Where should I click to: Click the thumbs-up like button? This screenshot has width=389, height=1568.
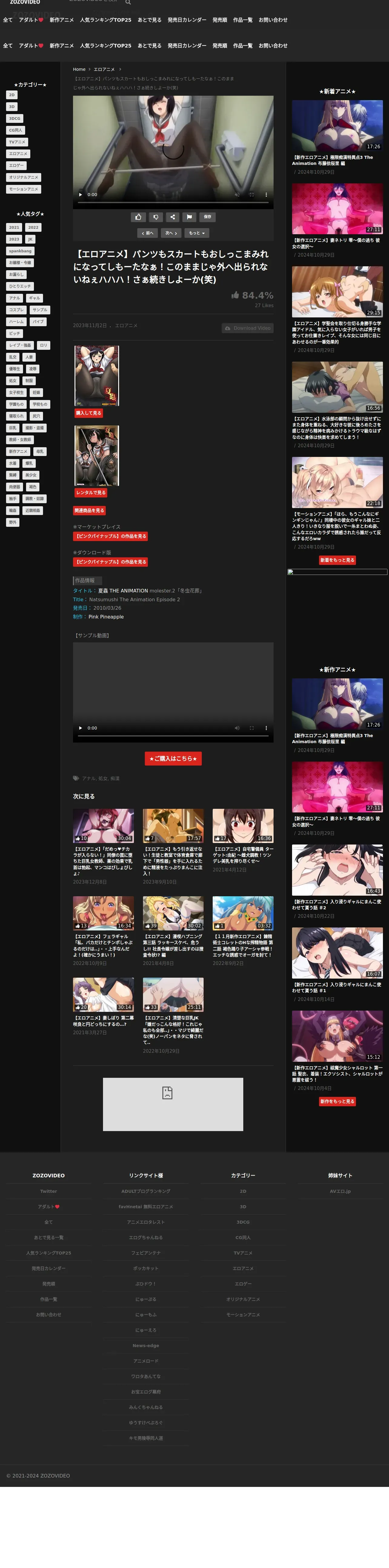138,217
